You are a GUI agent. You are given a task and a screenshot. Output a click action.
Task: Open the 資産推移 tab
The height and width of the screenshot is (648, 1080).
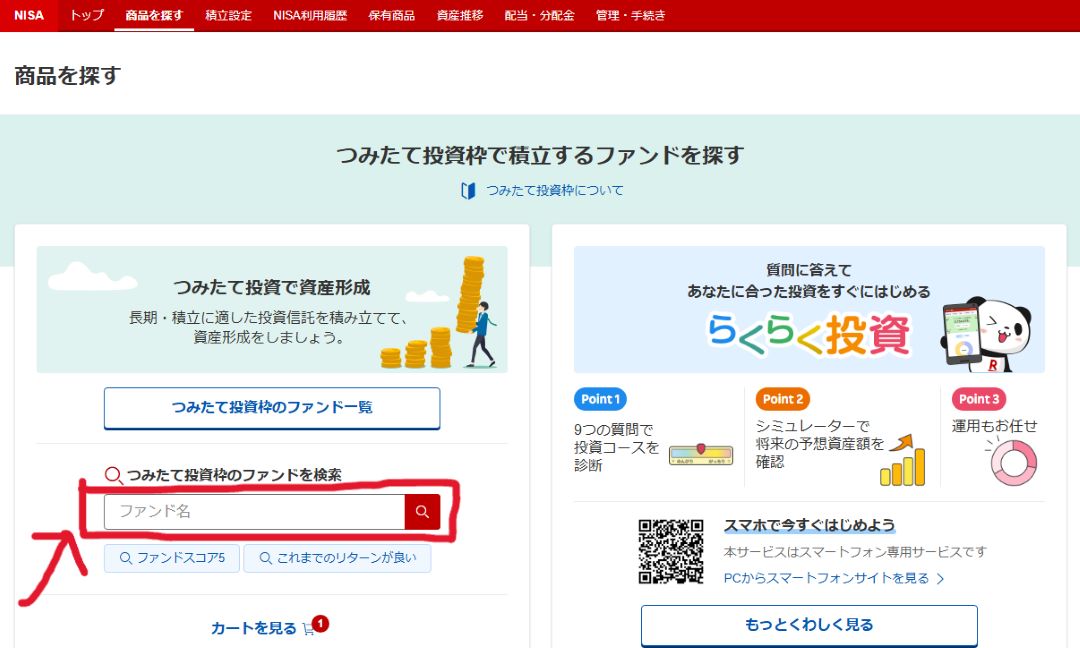point(459,16)
